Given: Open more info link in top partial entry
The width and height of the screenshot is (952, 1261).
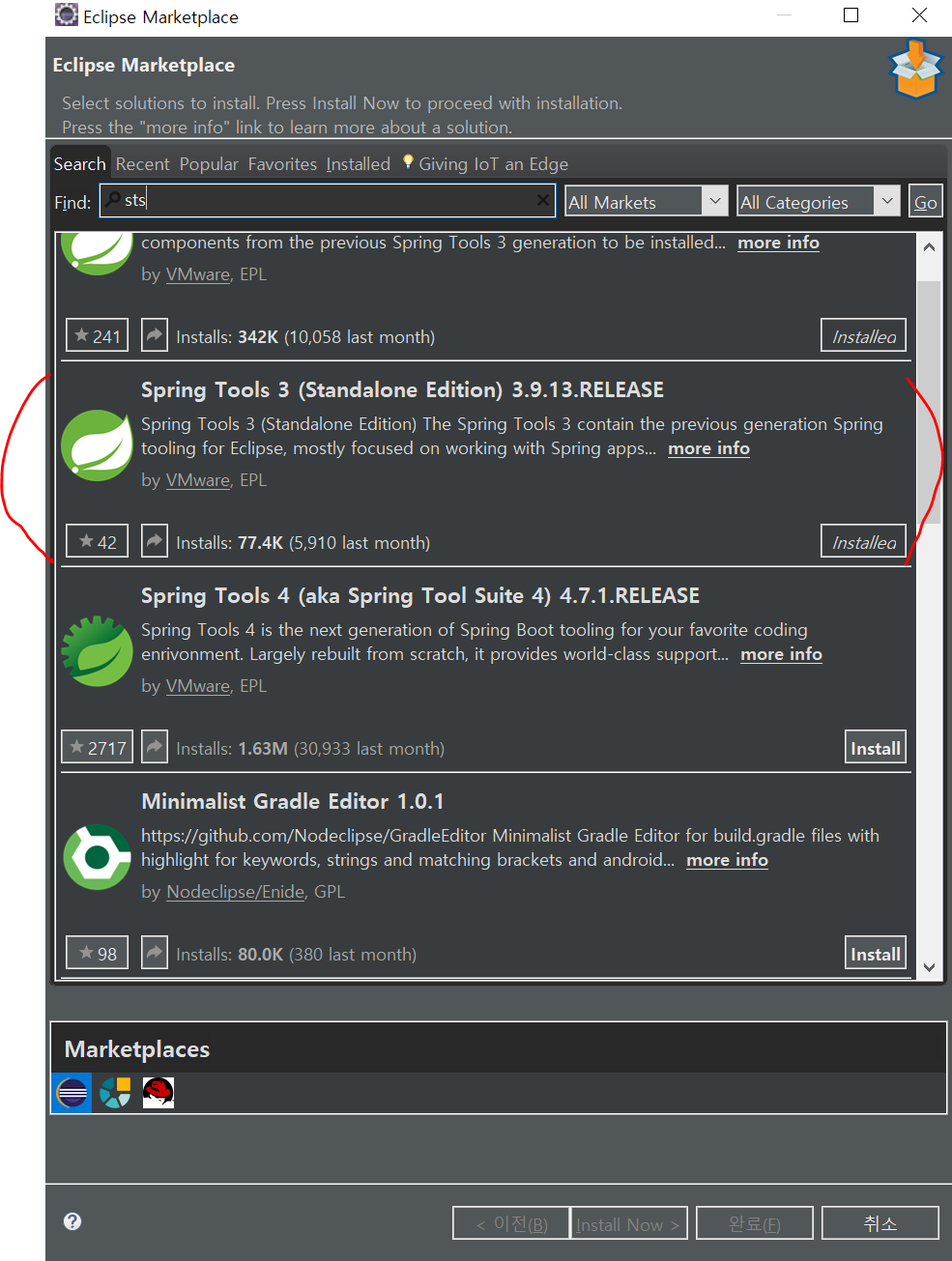Looking at the screenshot, I should click(778, 242).
